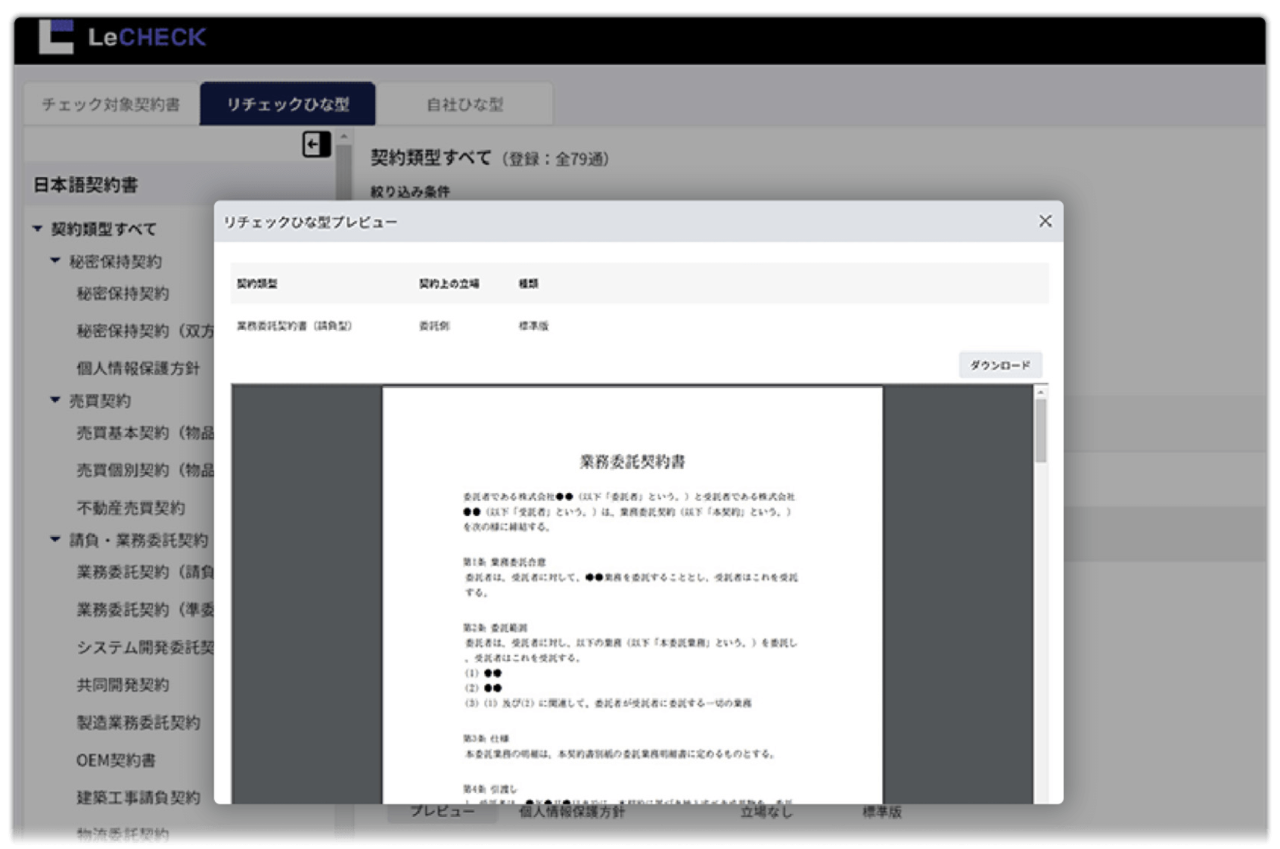Collapse the sidebar with the arrow icon
This screenshot has height=849, width=1280.
[315, 145]
